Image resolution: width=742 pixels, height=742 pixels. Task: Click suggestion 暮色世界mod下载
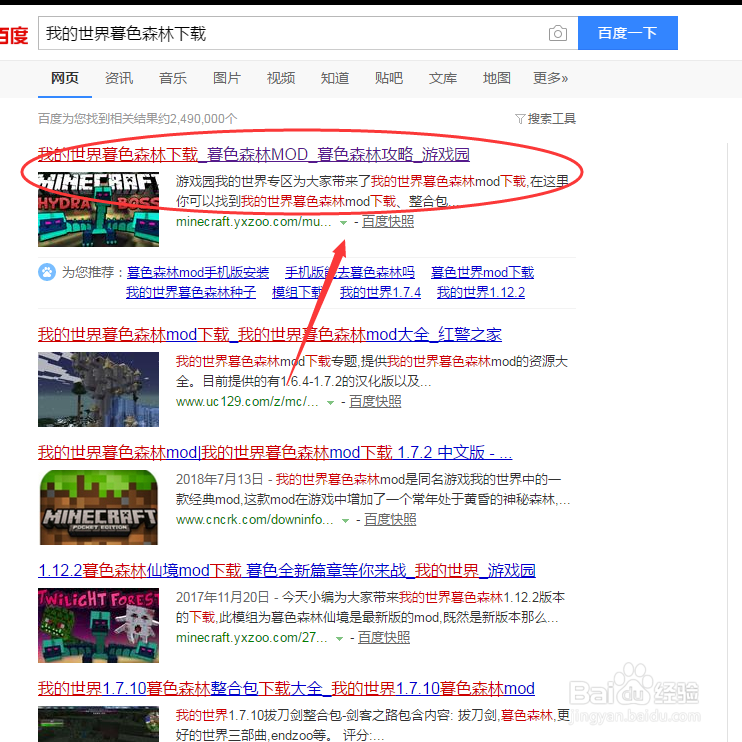pyautogui.click(x=482, y=272)
